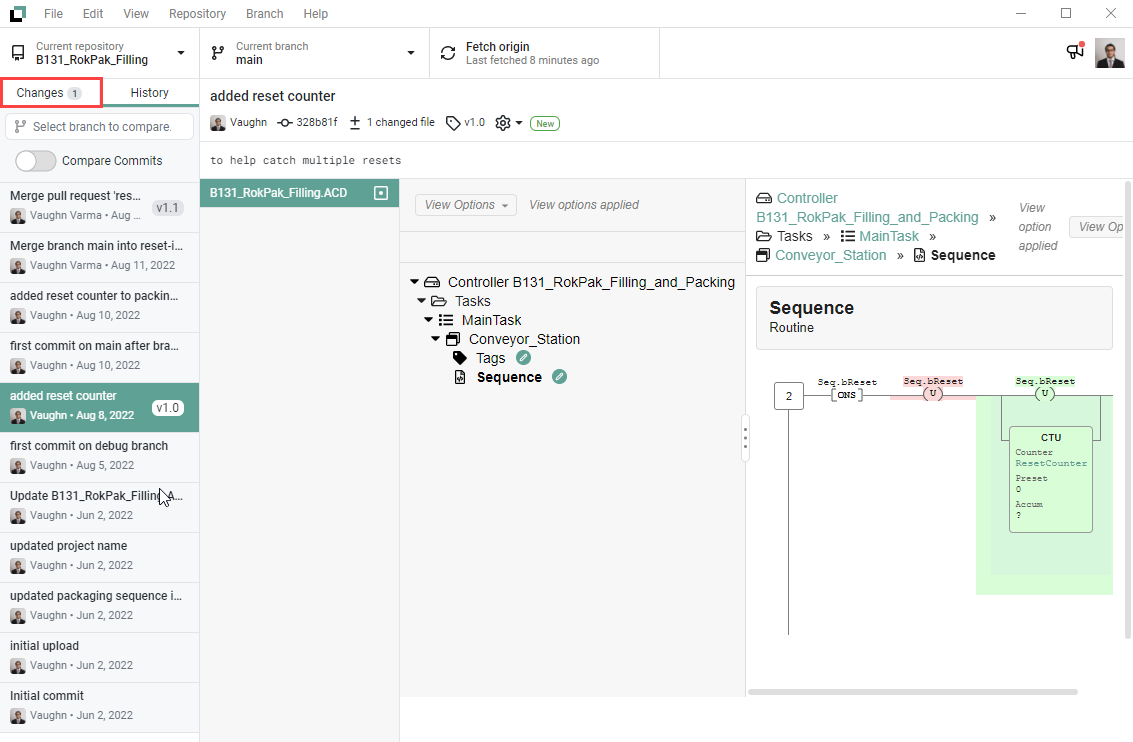Toggle the Compare Commits switch
The height and width of the screenshot is (742, 1133).
[36, 161]
